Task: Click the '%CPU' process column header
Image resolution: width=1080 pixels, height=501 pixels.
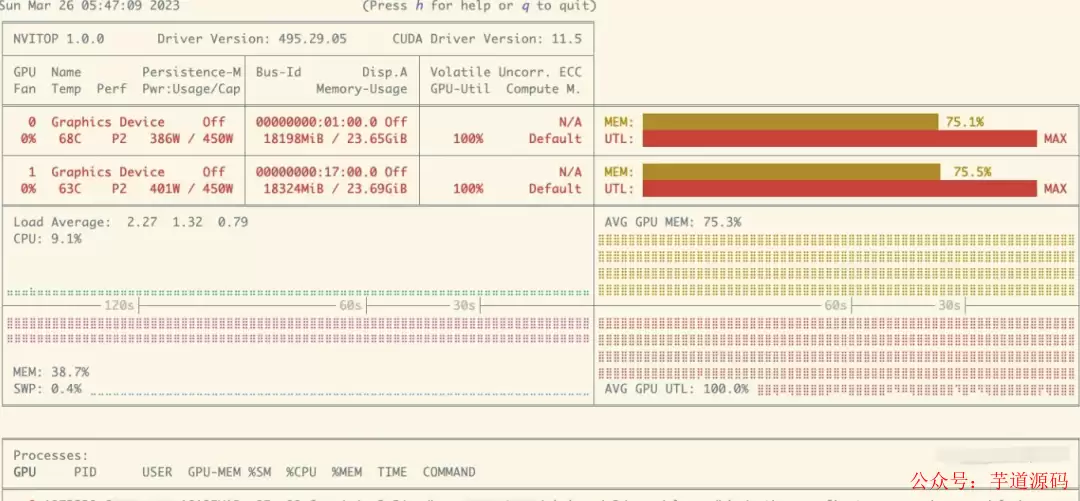Action: pos(301,472)
